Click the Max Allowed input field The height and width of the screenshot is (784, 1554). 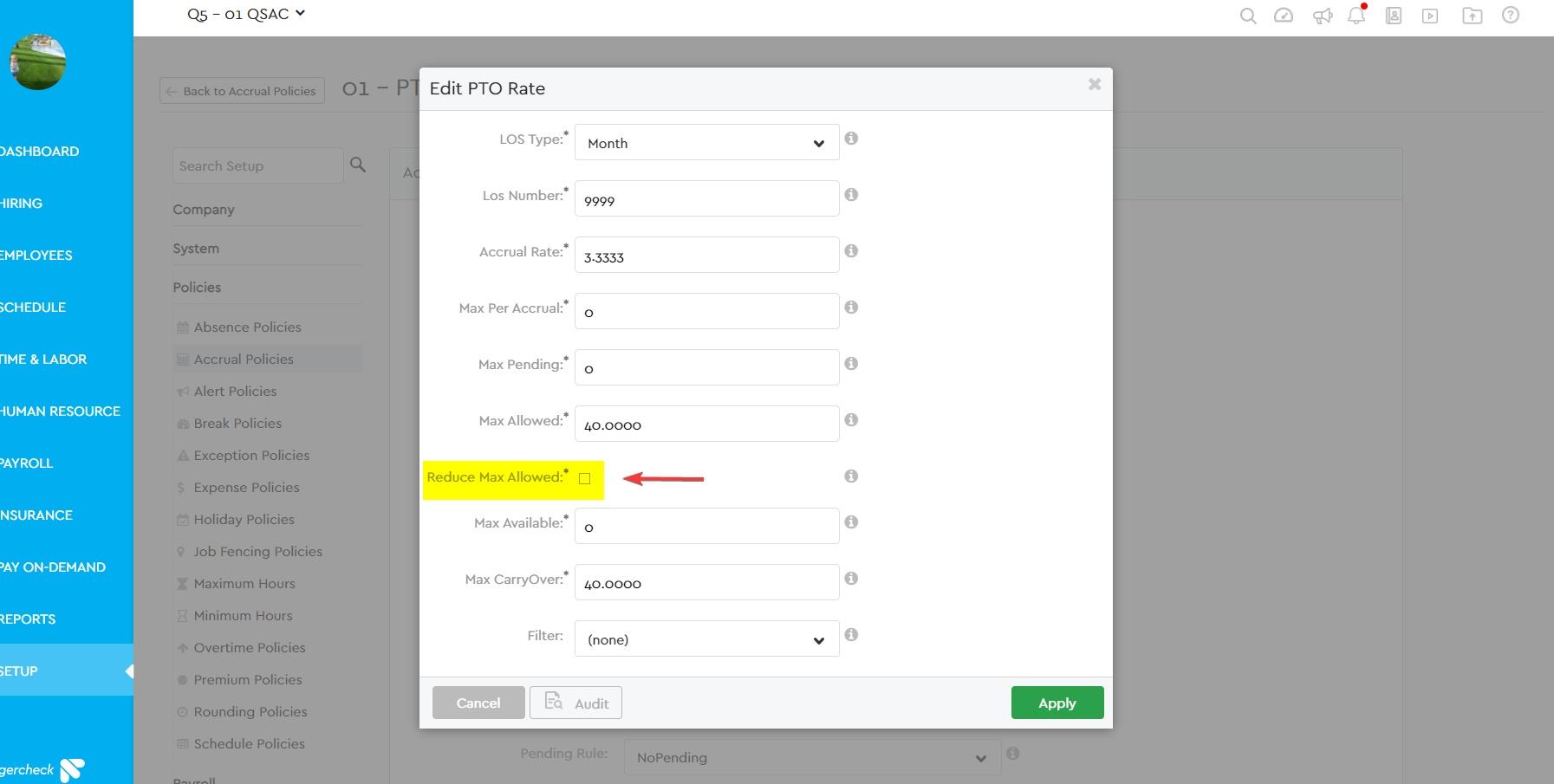click(706, 424)
